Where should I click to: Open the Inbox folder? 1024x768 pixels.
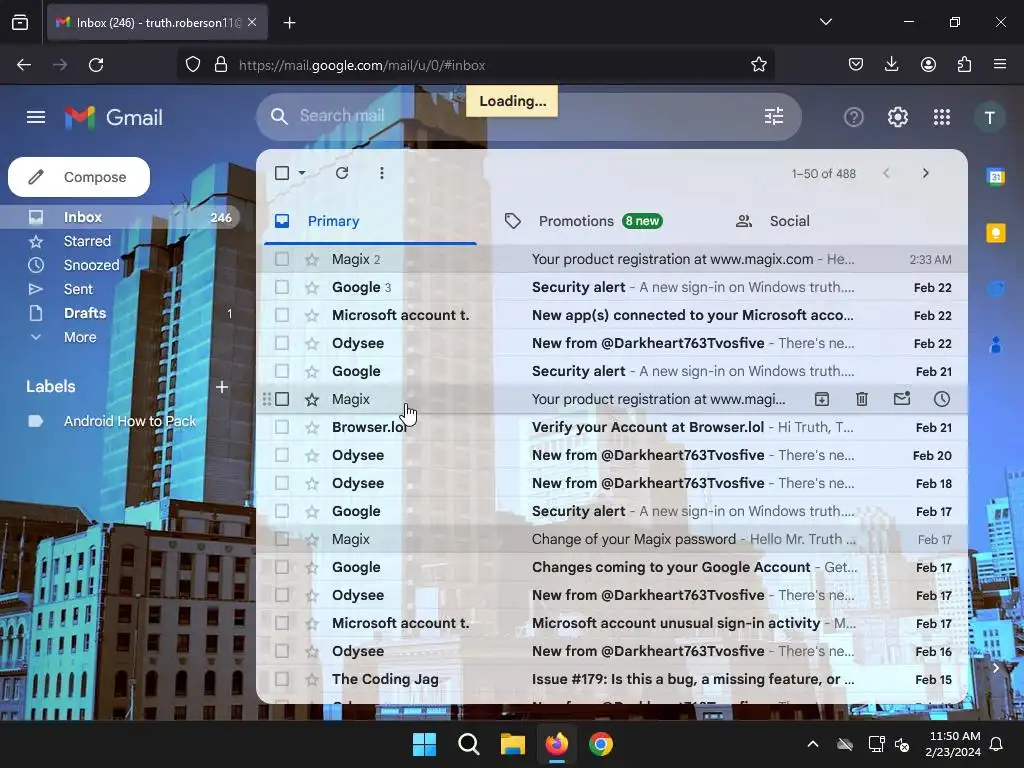120,217
